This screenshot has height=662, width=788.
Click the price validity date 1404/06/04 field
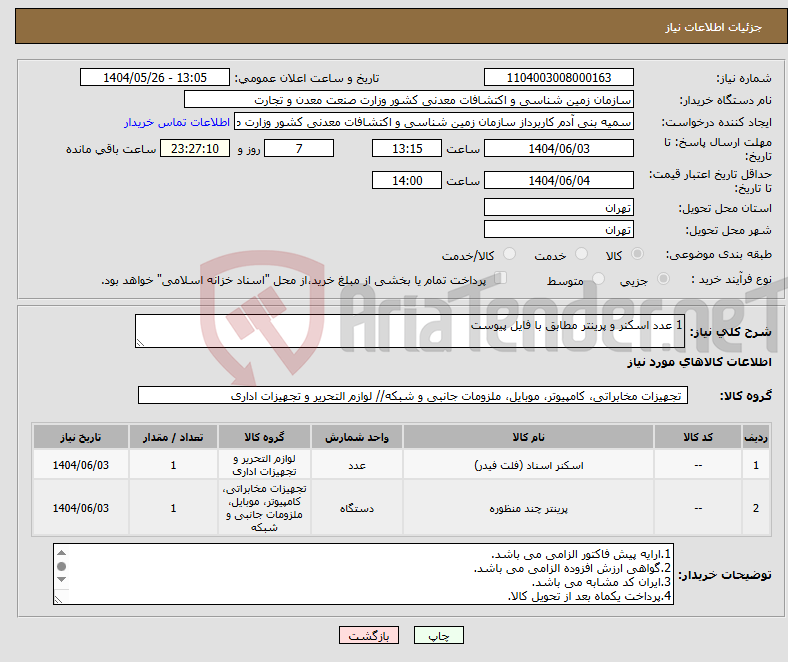558,180
